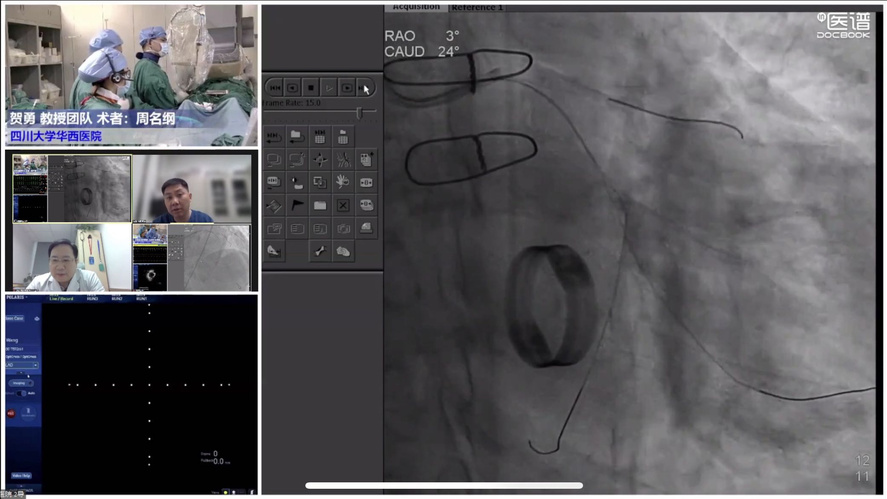Viewport: 887px width, 499px height.
Task: Switch to the Reference 1 tab
Action: [477, 6]
